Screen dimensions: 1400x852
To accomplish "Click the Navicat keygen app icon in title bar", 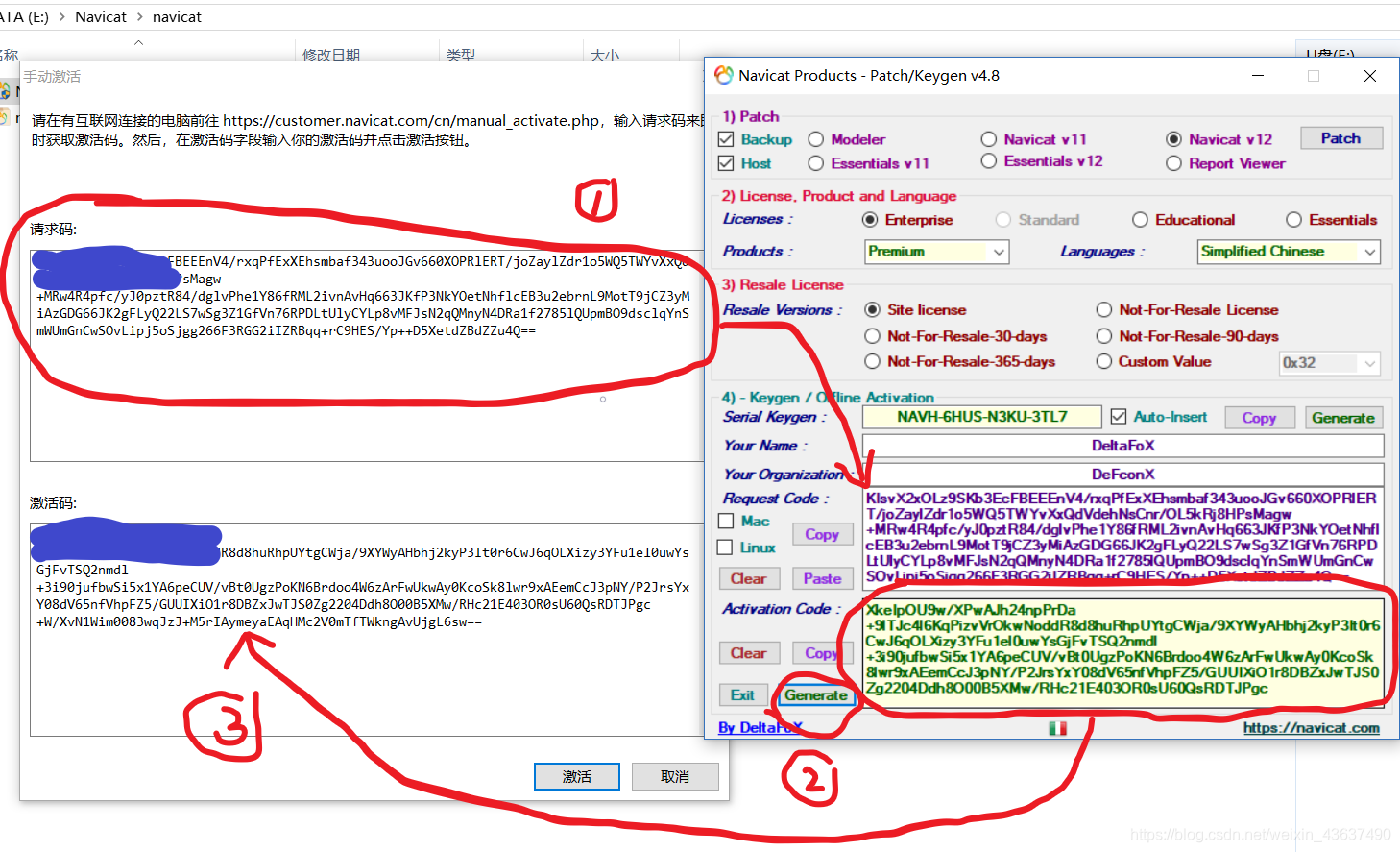I will pyautogui.click(x=724, y=75).
